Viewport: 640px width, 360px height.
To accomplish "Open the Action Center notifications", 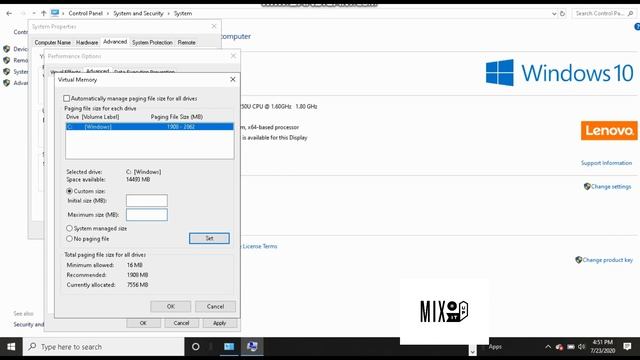I will (x=627, y=347).
